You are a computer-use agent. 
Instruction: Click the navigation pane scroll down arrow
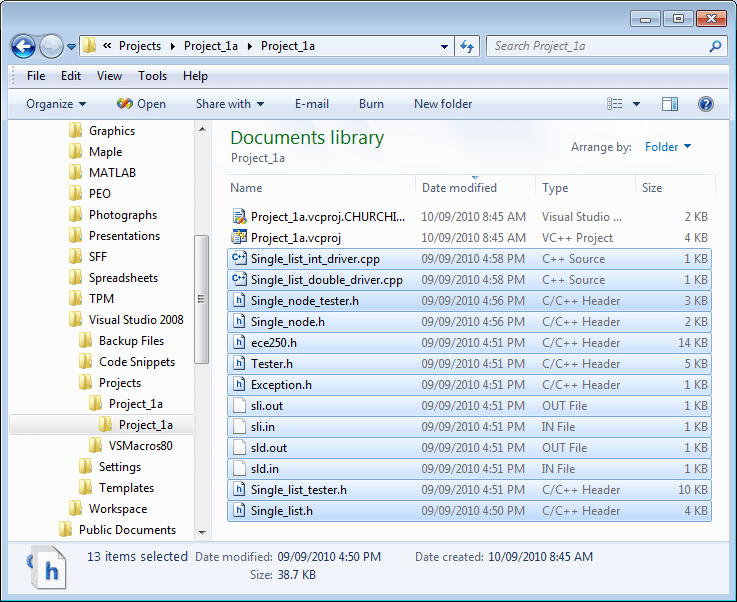tap(202, 532)
